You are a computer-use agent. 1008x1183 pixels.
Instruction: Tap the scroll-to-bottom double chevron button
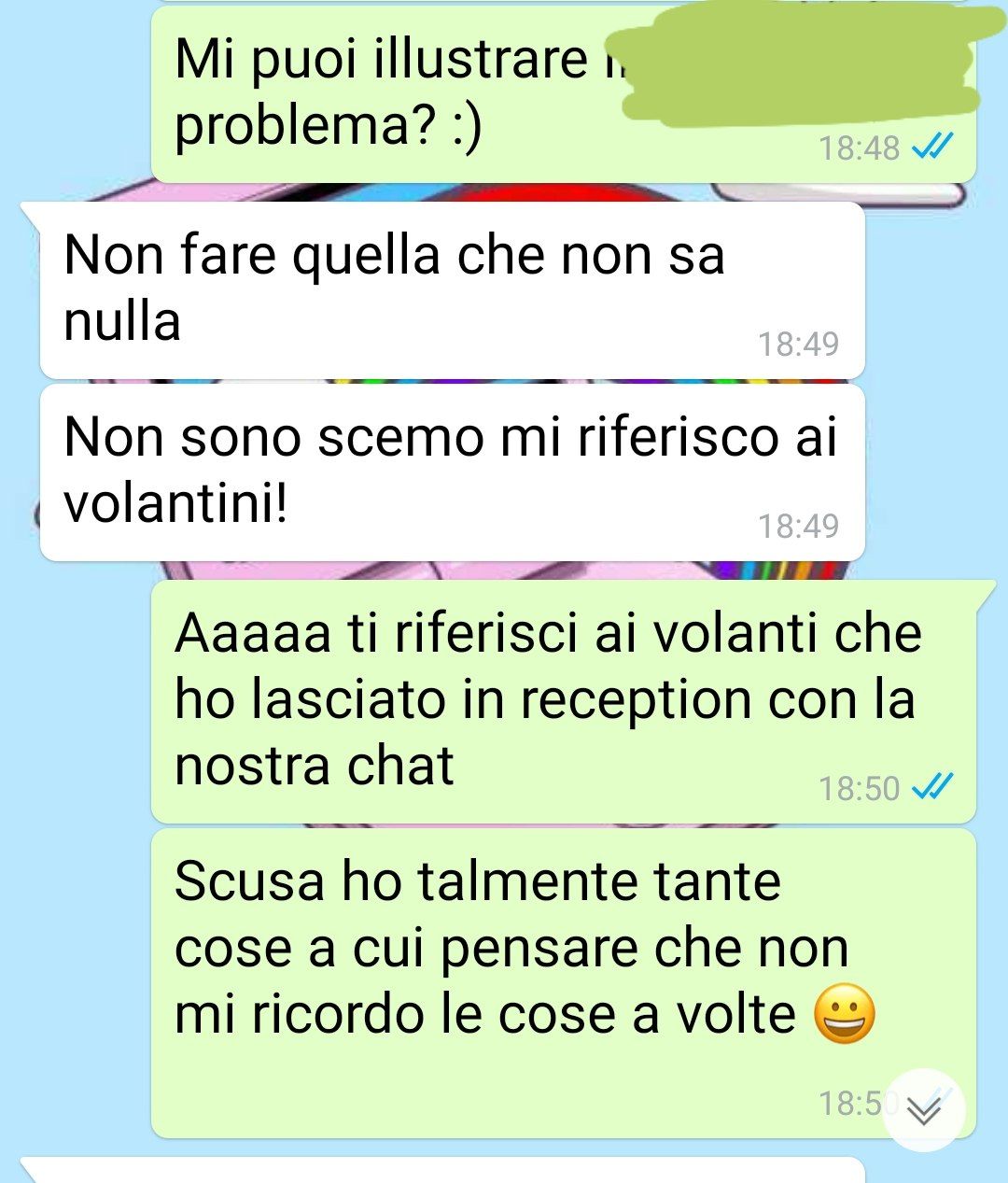coord(923,1109)
